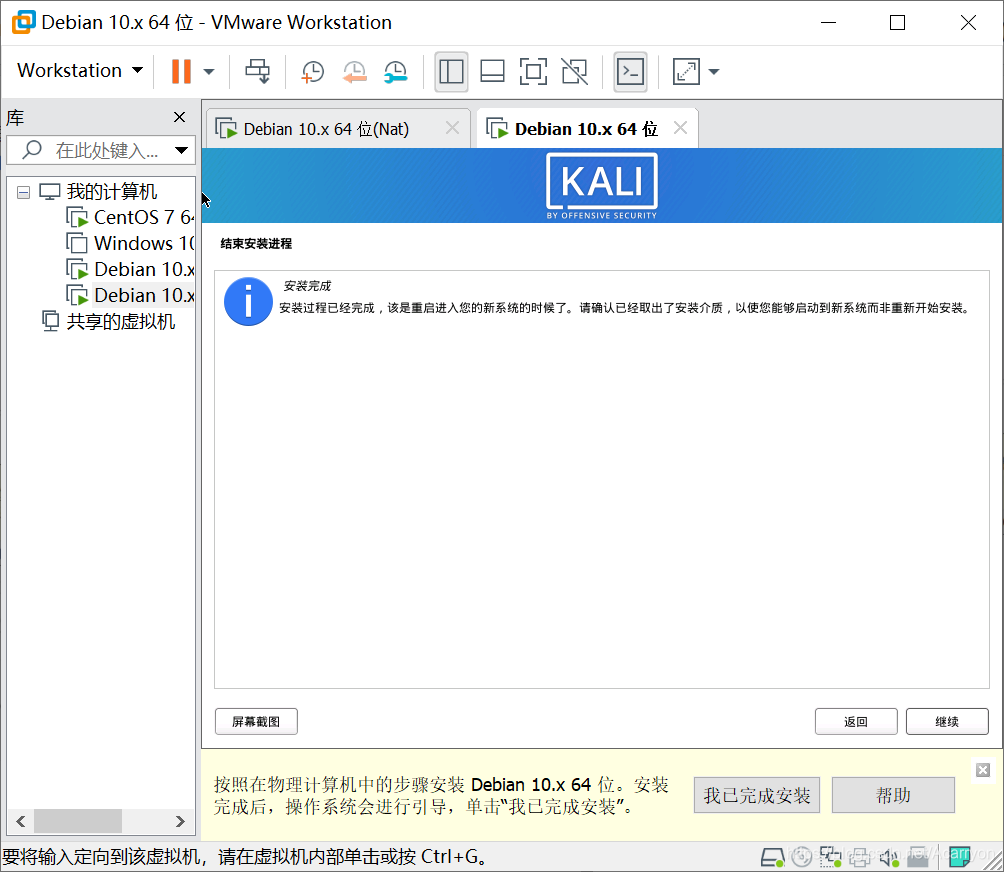The image size is (1004, 872).
Task: Collapse the 我的计算机 tree node
Action: pyautogui.click(x=22, y=191)
